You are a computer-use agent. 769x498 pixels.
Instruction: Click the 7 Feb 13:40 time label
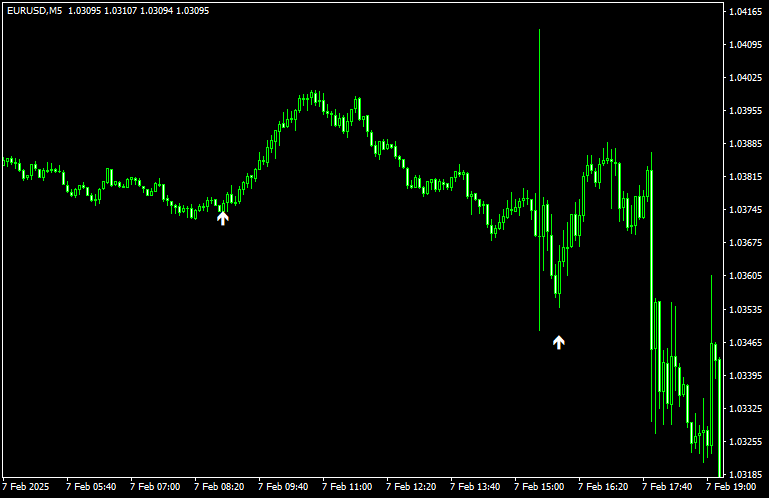[x=475, y=487]
